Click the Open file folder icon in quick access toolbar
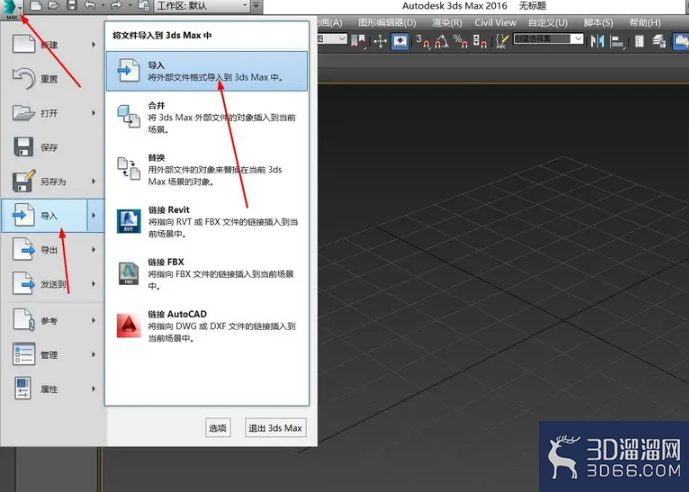This screenshot has height=492, width=689. (54, 6)
